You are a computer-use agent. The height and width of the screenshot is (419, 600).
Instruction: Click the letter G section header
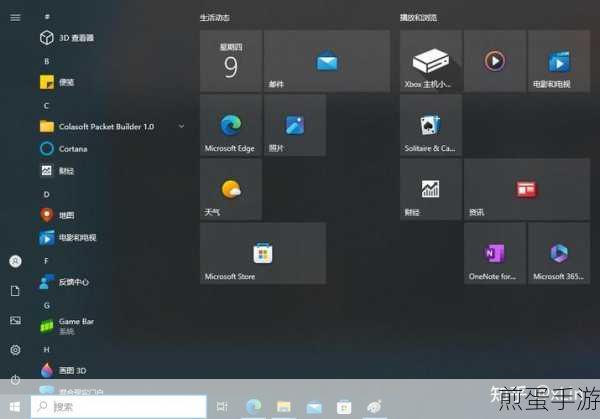click(x=46, y=305)
